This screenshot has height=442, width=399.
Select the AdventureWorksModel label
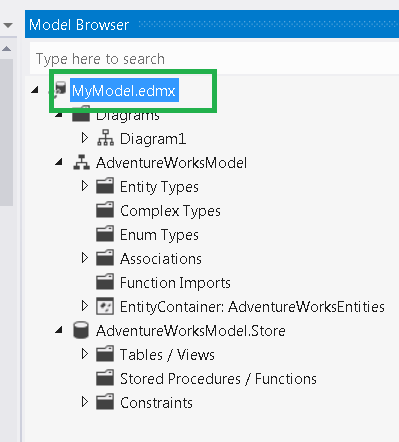(x=171, y=163)
